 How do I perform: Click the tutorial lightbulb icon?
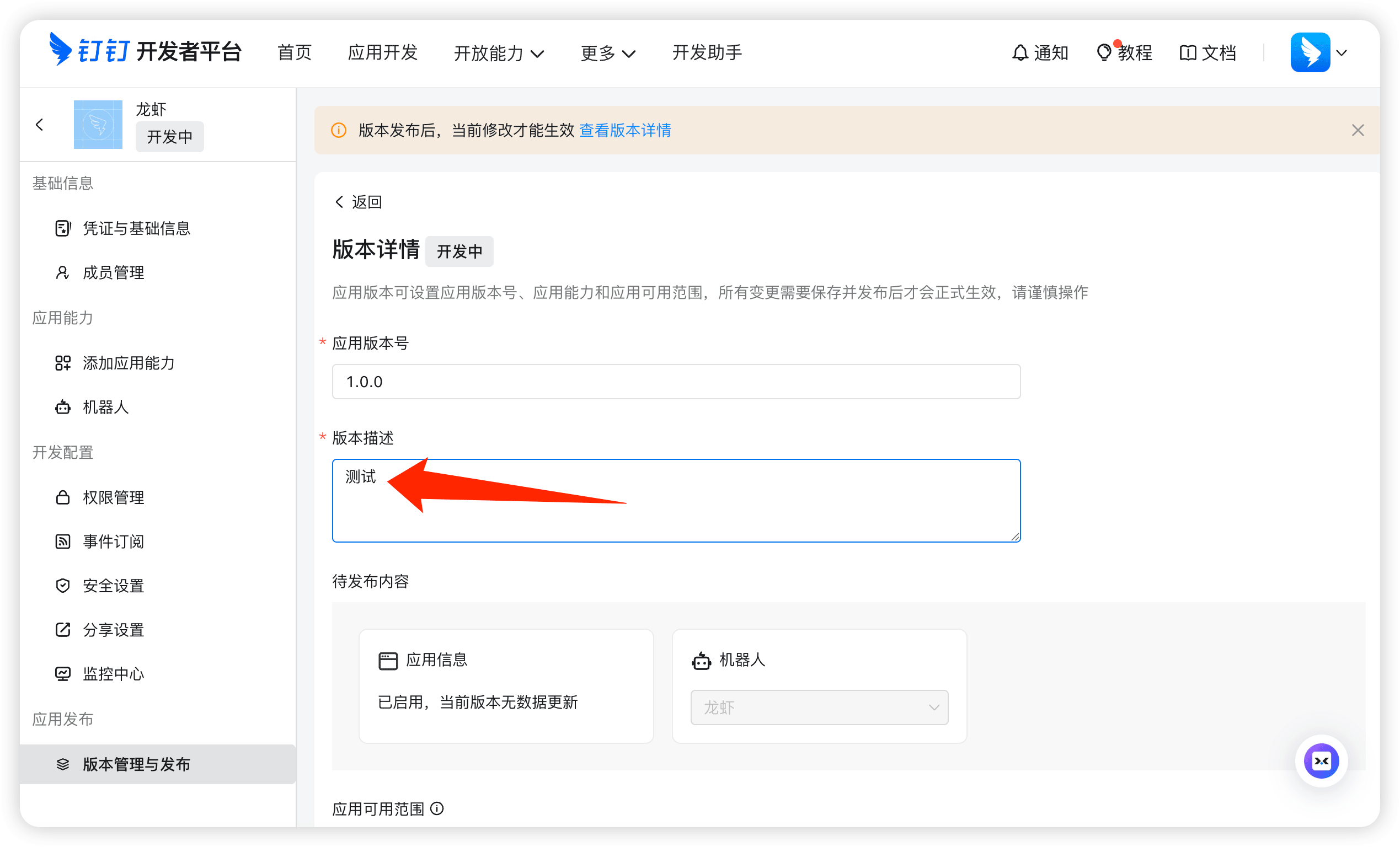tap(1103, 53)
